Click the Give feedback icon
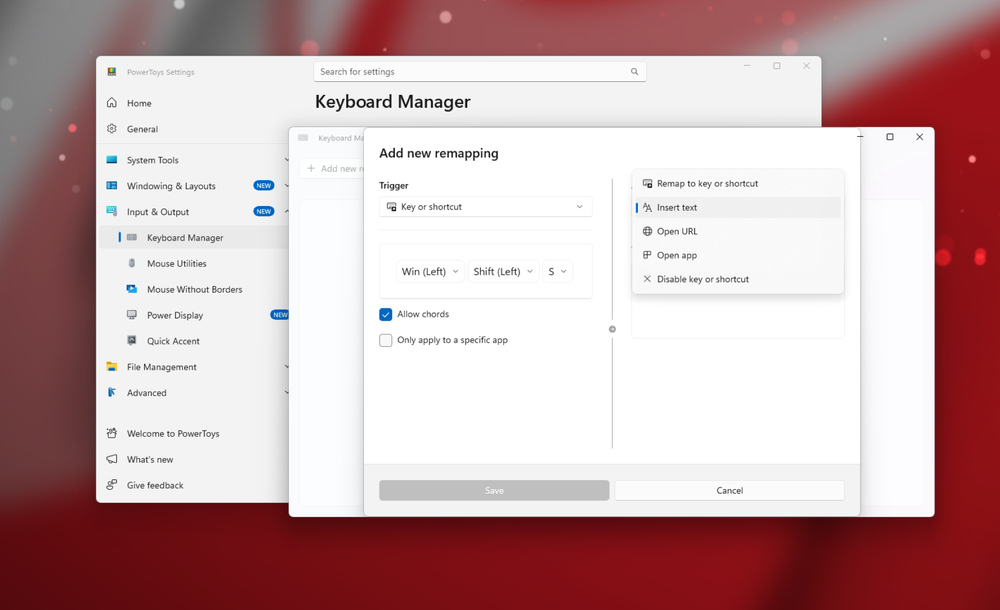This screenshot has height=610, width=1000. [112, 485]
